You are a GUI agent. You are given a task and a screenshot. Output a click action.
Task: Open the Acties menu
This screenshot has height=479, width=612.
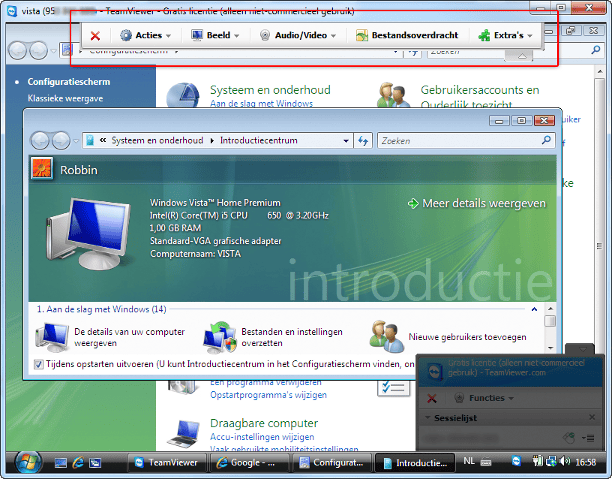(x=146, y=36)
